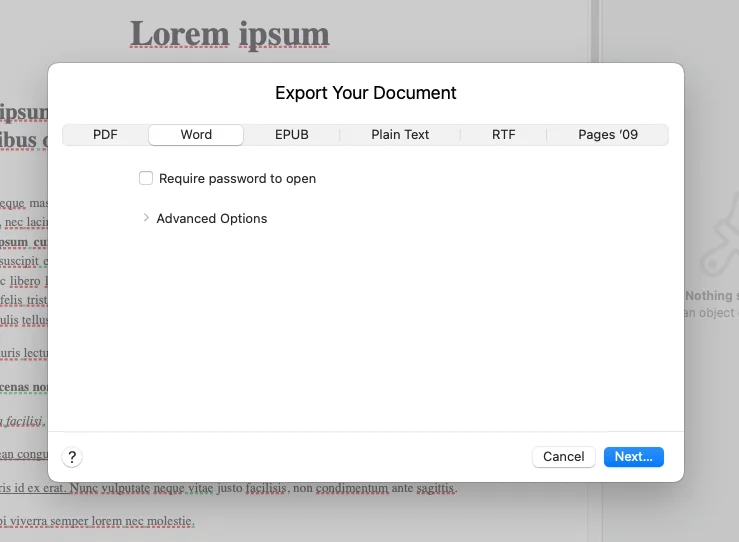Select the RTF export tab
The image size is (739, 542).
point(503,135)
